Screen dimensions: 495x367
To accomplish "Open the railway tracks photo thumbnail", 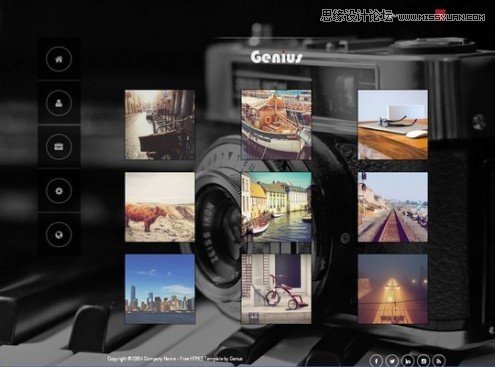I will coord(393,207).
